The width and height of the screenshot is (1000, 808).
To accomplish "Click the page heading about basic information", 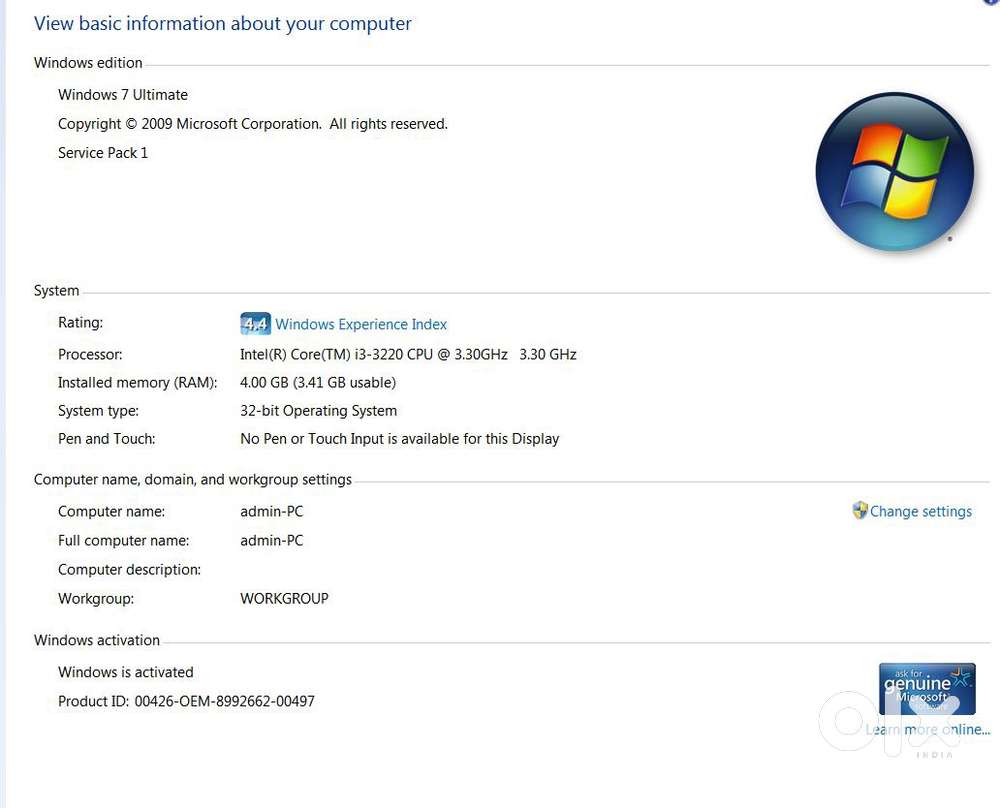I will 223,24.
